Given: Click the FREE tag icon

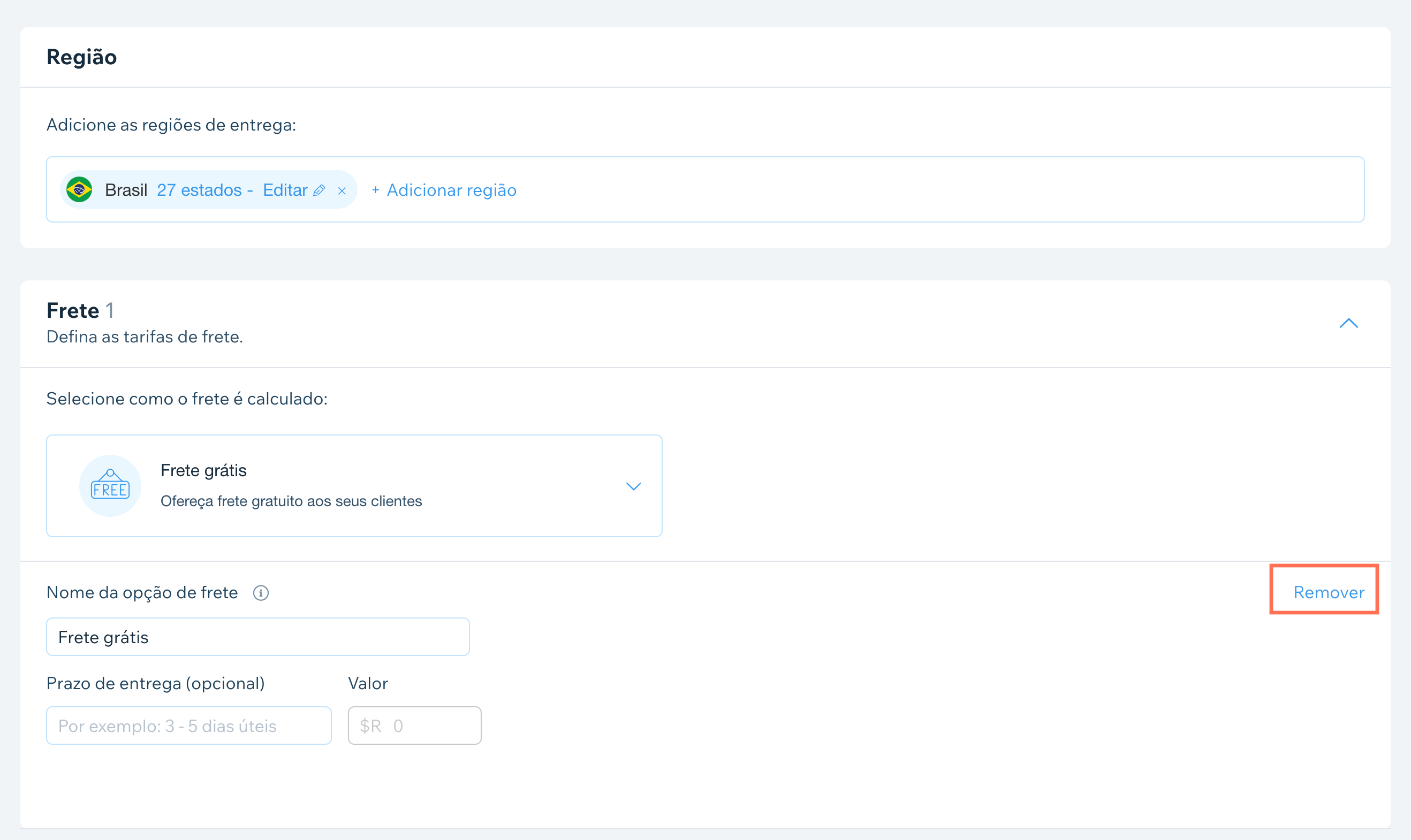Looking at the screenshot, I should (110, 486).
